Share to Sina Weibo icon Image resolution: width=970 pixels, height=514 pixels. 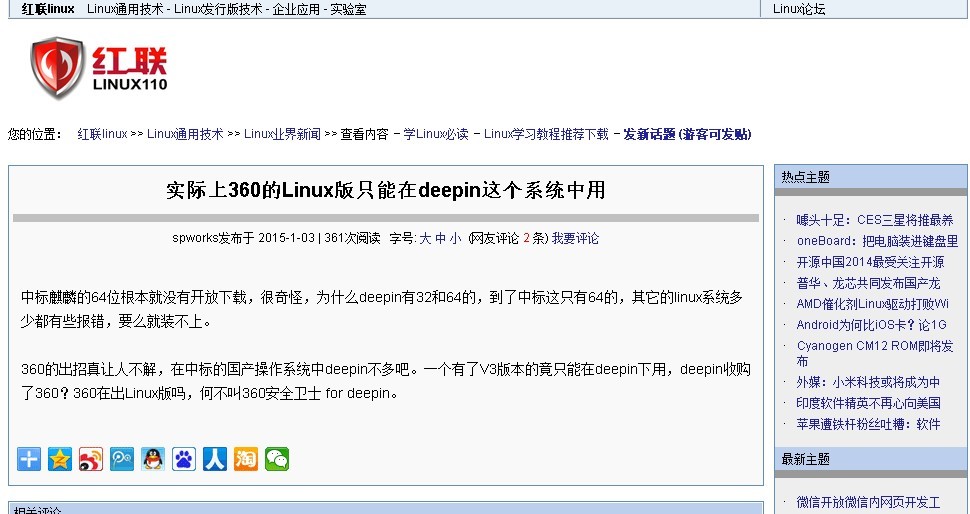click(91, 459)
